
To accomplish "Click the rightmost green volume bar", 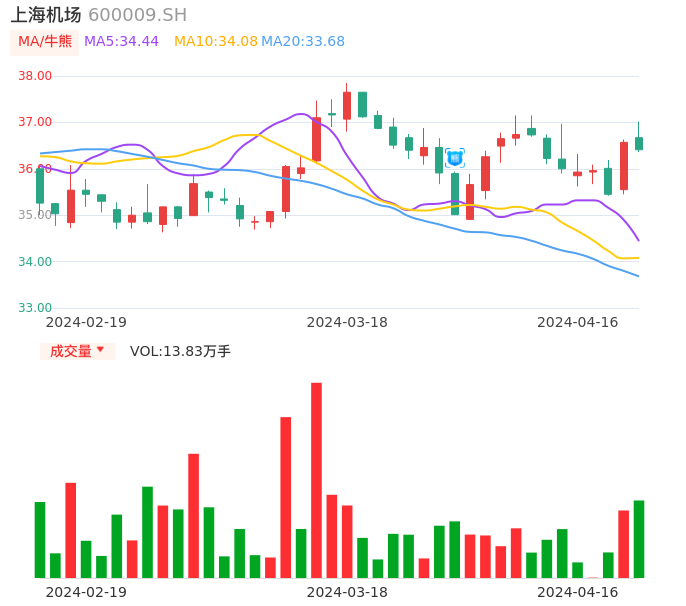I will [639, 539].
